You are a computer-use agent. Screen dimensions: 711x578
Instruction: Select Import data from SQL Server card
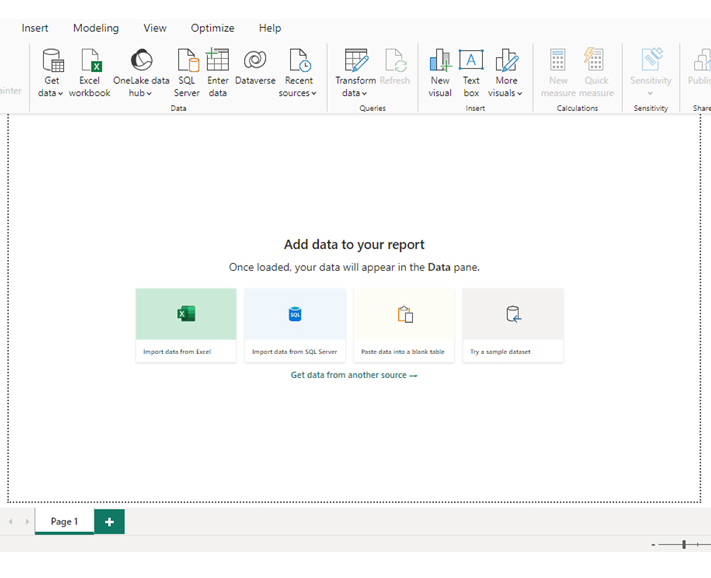click(x=295, y=325)
